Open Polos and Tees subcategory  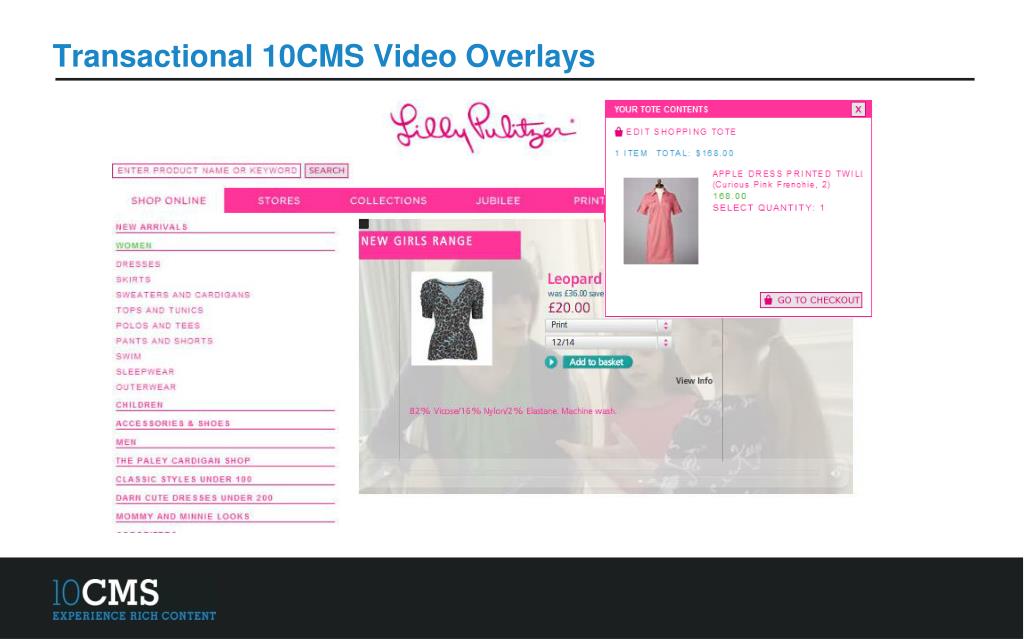158,325
